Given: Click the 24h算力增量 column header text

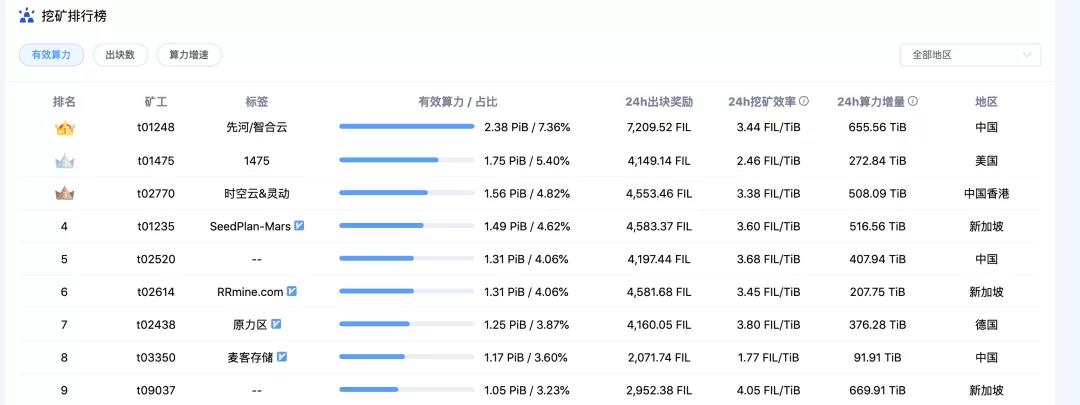Looking at the screenshot, I should [x=871, y=102].
